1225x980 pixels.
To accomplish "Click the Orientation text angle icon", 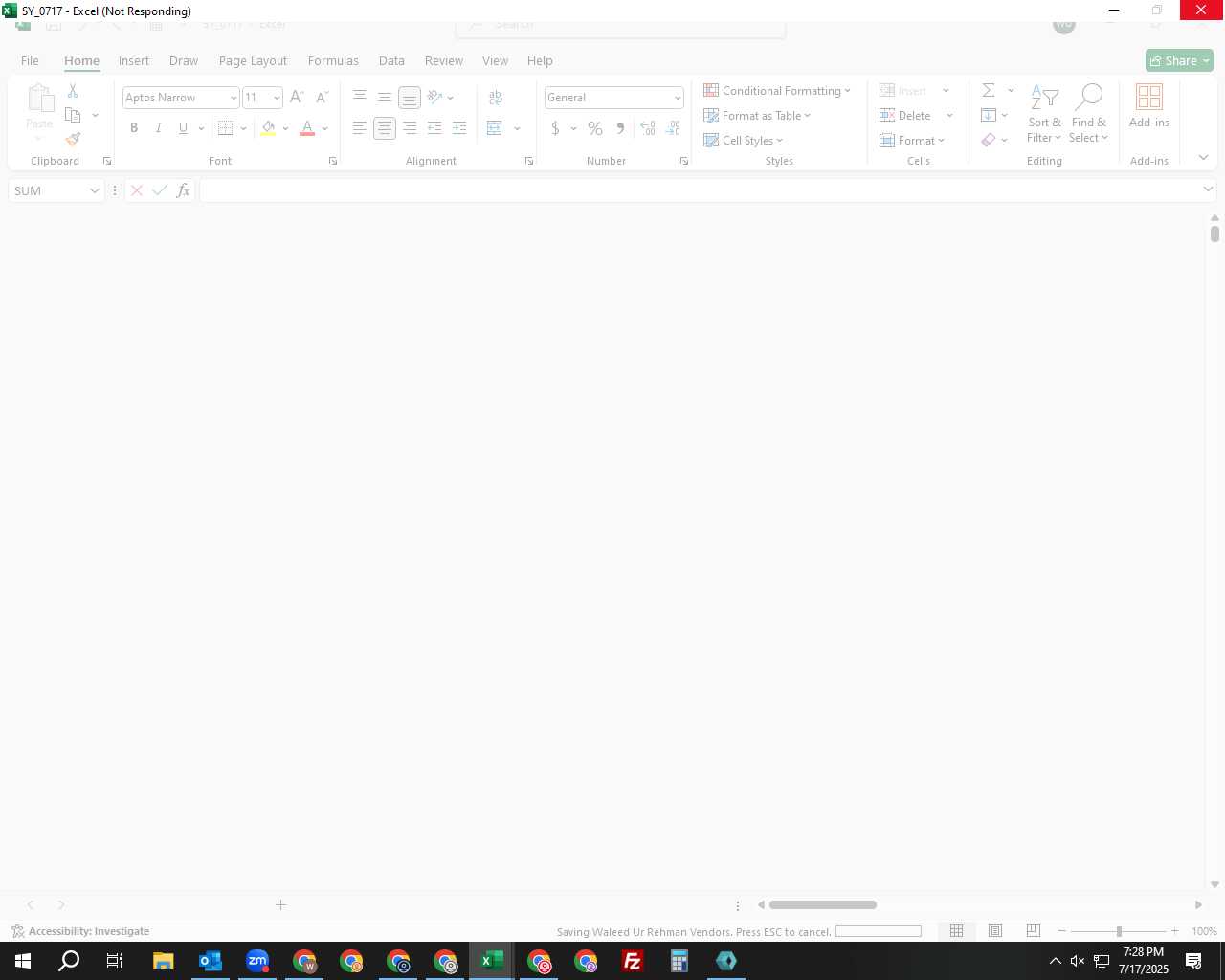I will pyautogui.click(x=435, y=97).
